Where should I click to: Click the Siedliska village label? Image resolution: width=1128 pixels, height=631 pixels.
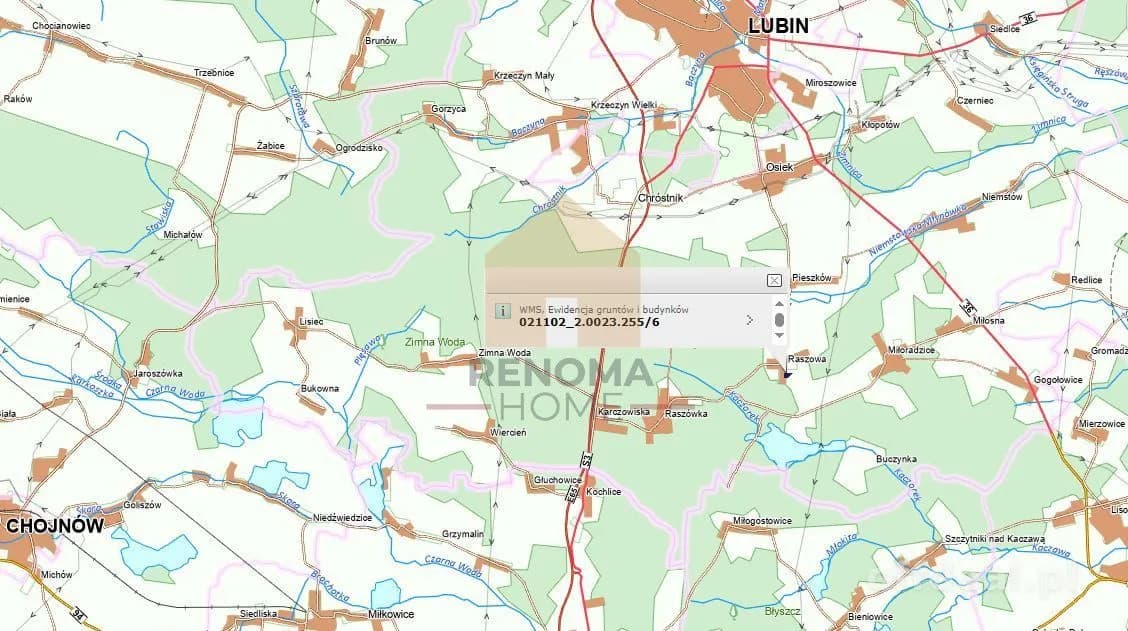coord(258,614)
